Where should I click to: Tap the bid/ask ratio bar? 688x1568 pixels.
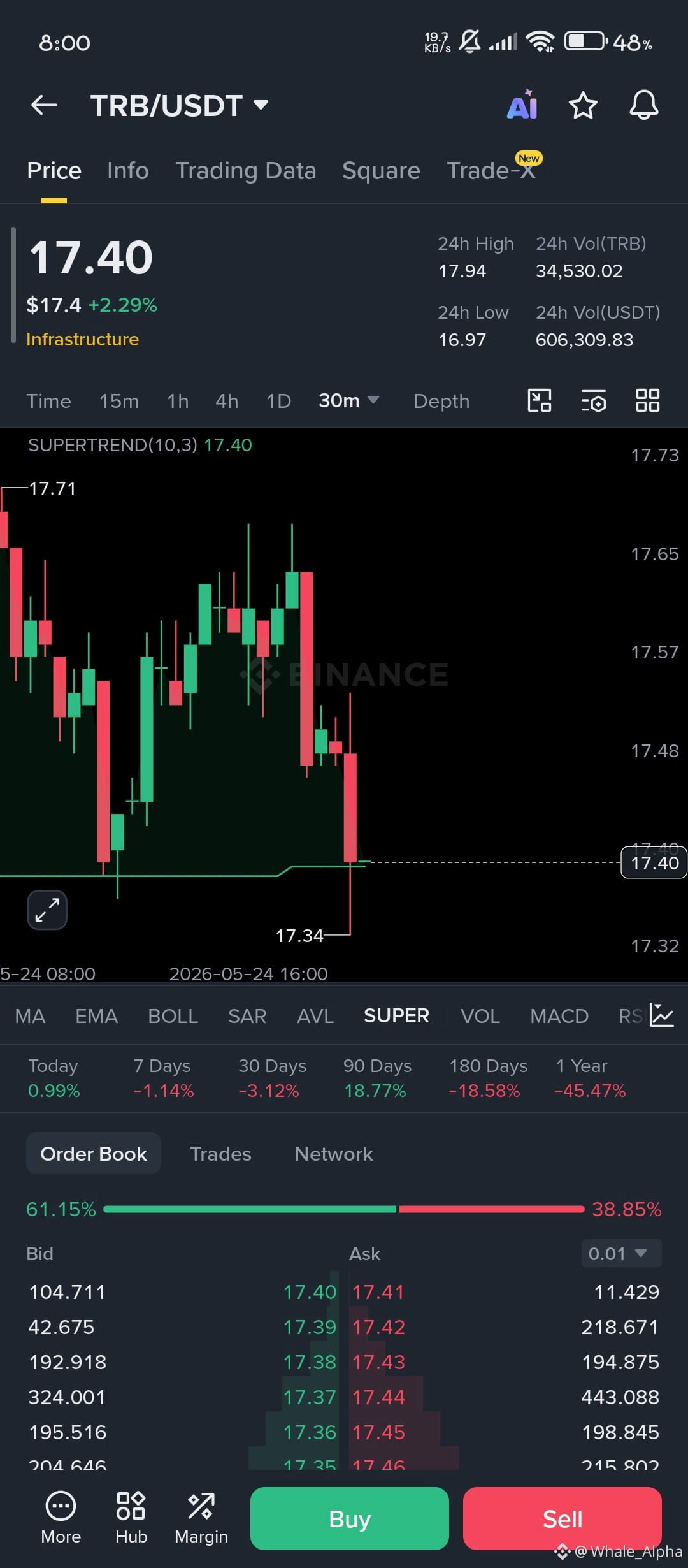(344, 1209)
